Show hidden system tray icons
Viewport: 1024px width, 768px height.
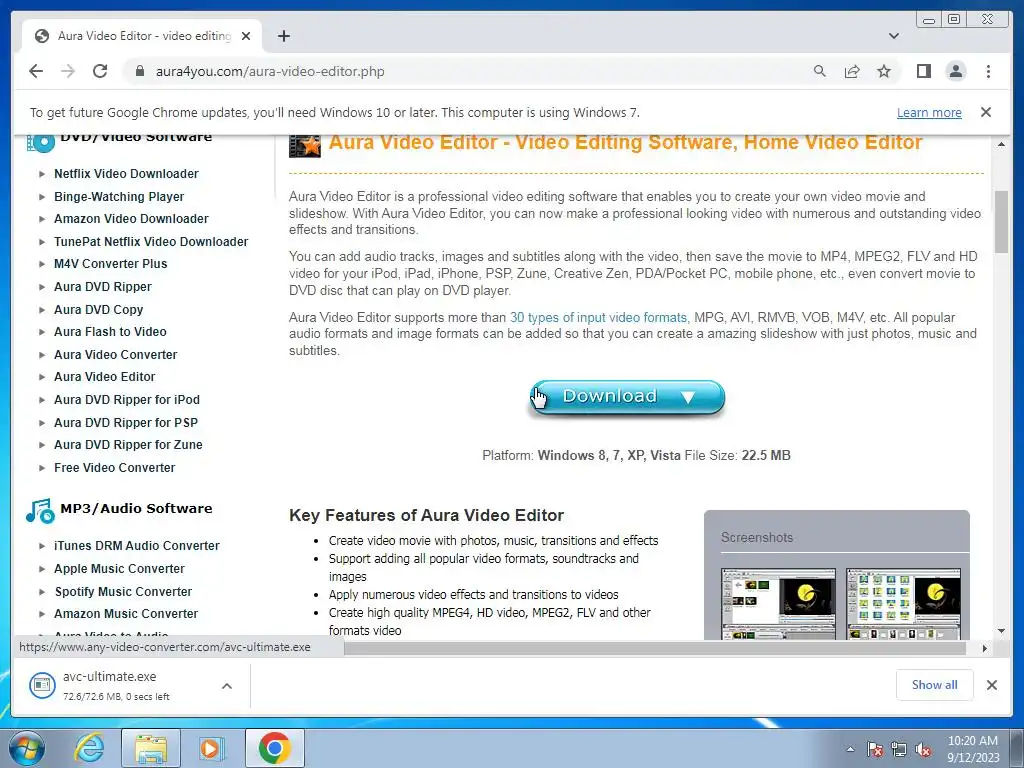pyautogui.click(x=850, y=750)
